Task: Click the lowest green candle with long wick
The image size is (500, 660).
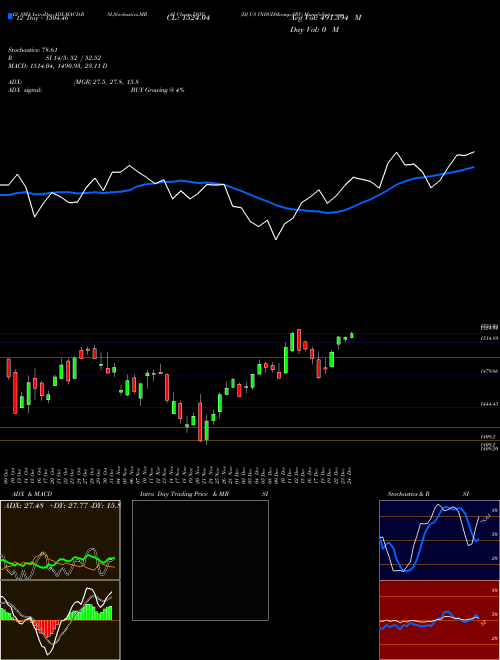Action: (x=207, y=430)
